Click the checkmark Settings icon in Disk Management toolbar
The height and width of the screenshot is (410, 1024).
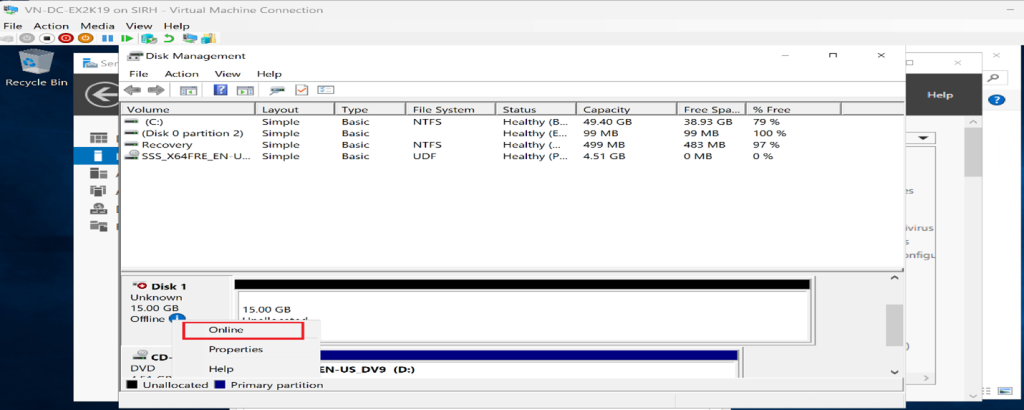pos(301,90)
